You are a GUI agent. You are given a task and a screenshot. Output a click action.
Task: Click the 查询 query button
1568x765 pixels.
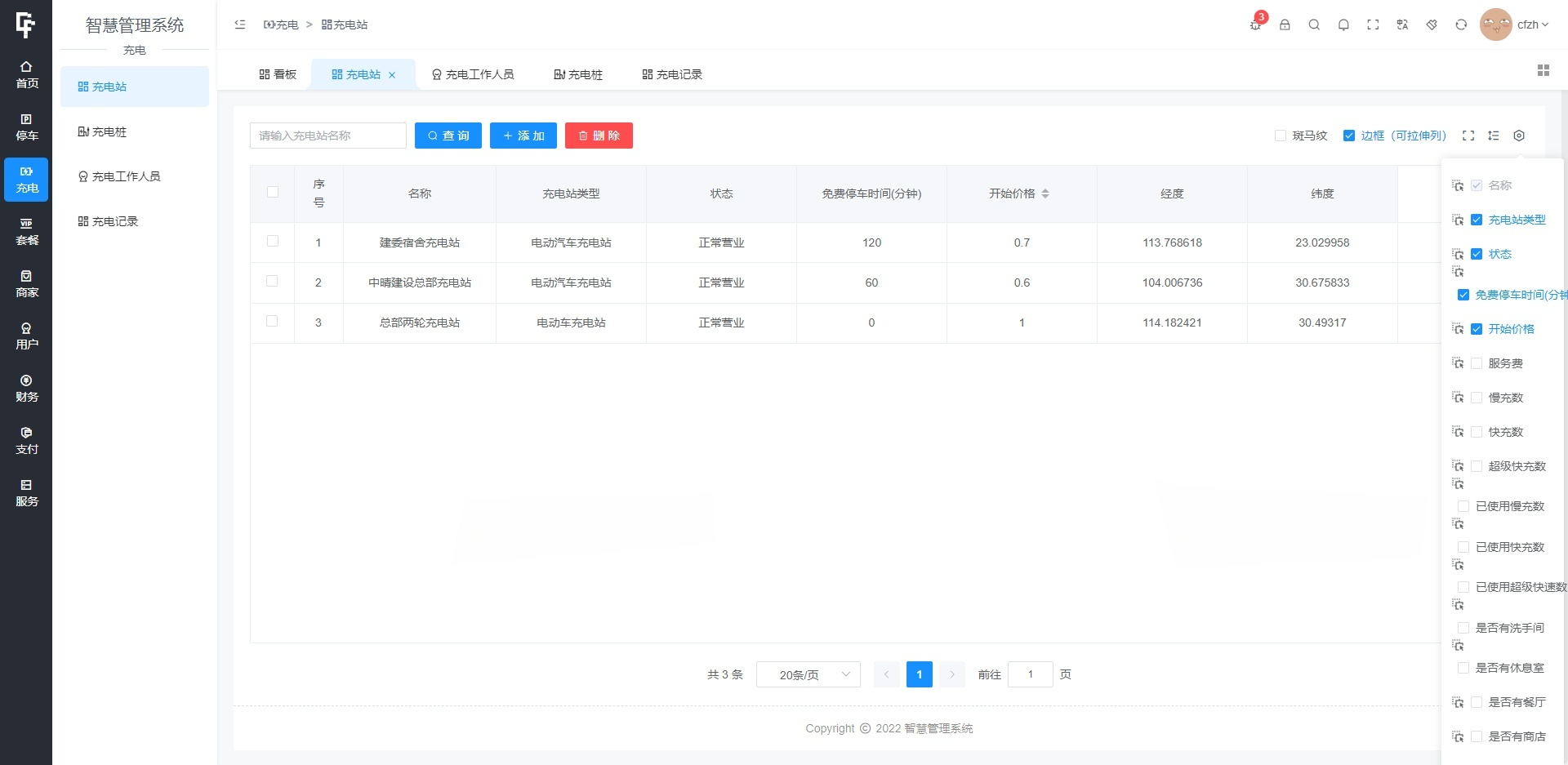pos(448,136)
